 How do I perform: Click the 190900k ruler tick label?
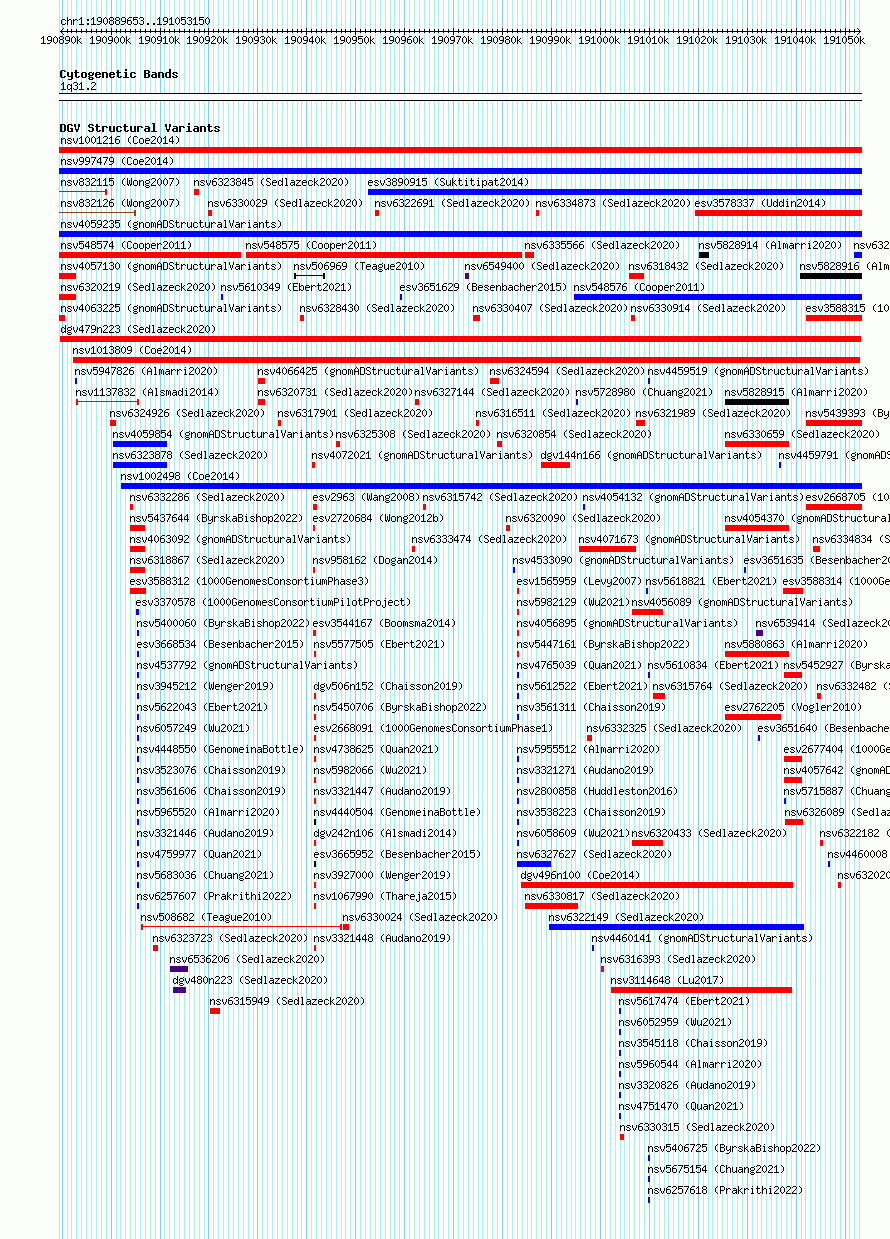tap(110, 40)
